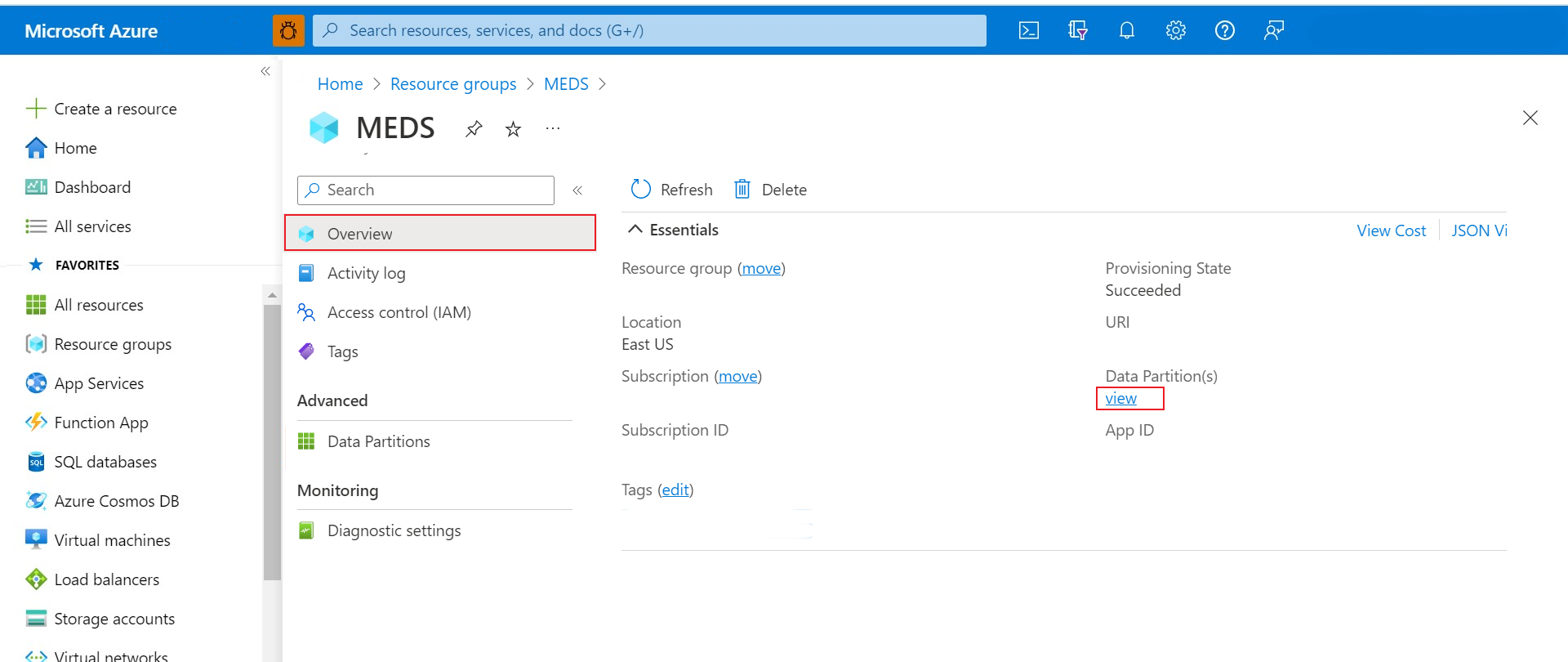The image size is (1568, 662).
Task: Click the Refresh button label
Action: click(x=686, y=190)
